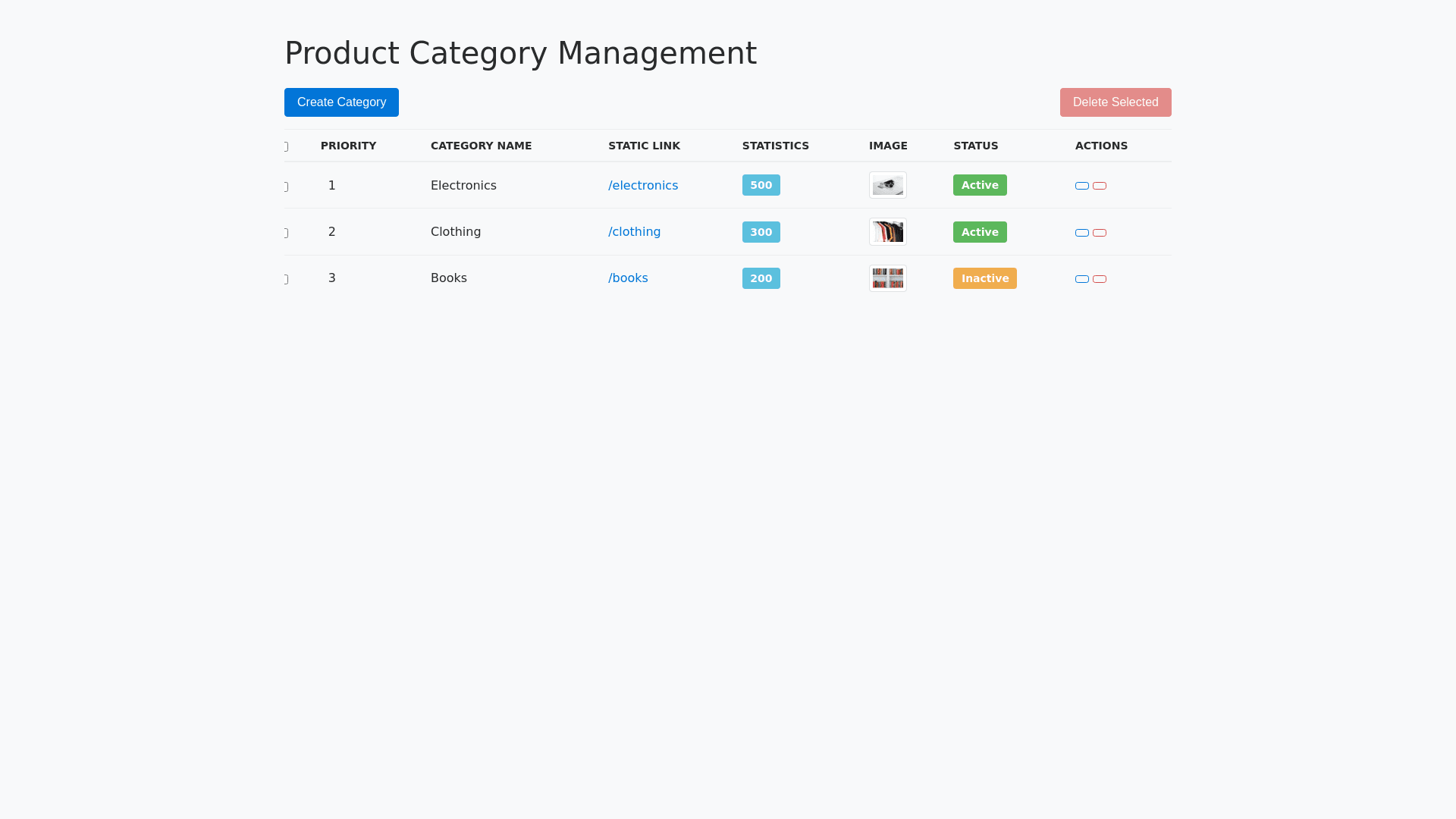Viewport: 1456px width, 819px height.
Task: Click the red action button for Clothing
Action: point(1100,233)
